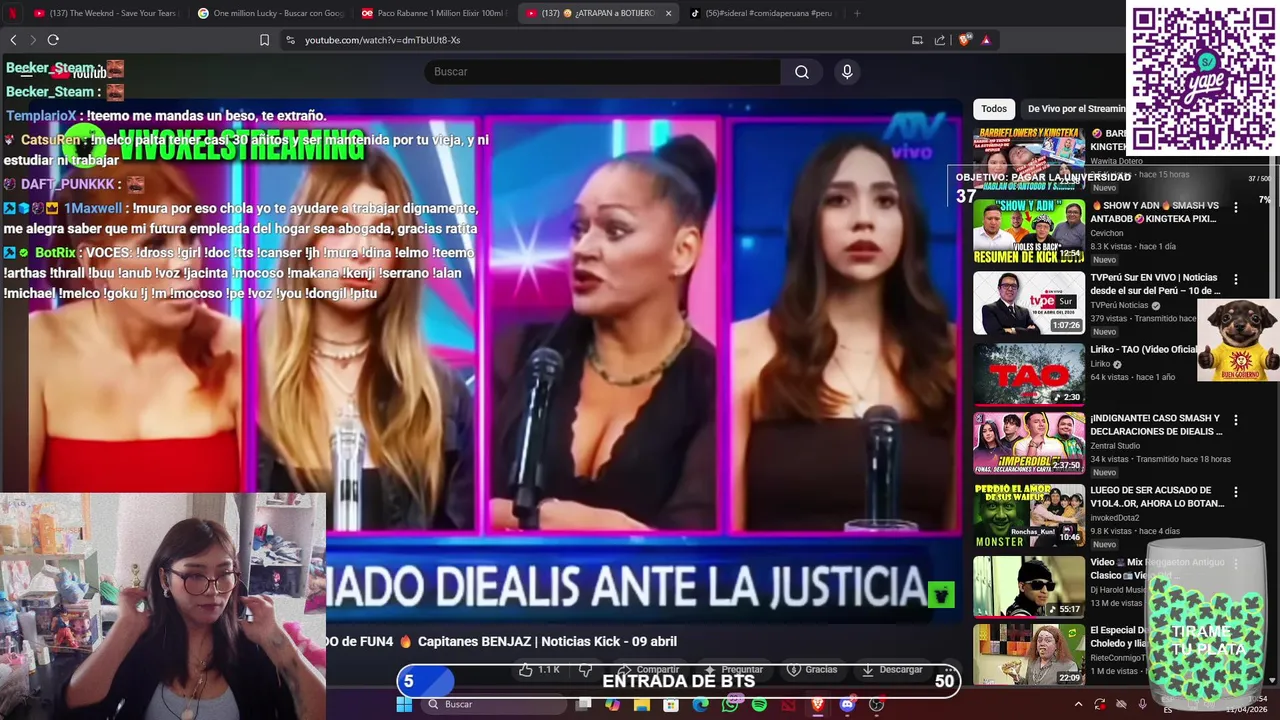
Task: Click the address bar URL youtube.com/watch
Action: [x=383, y=40]
